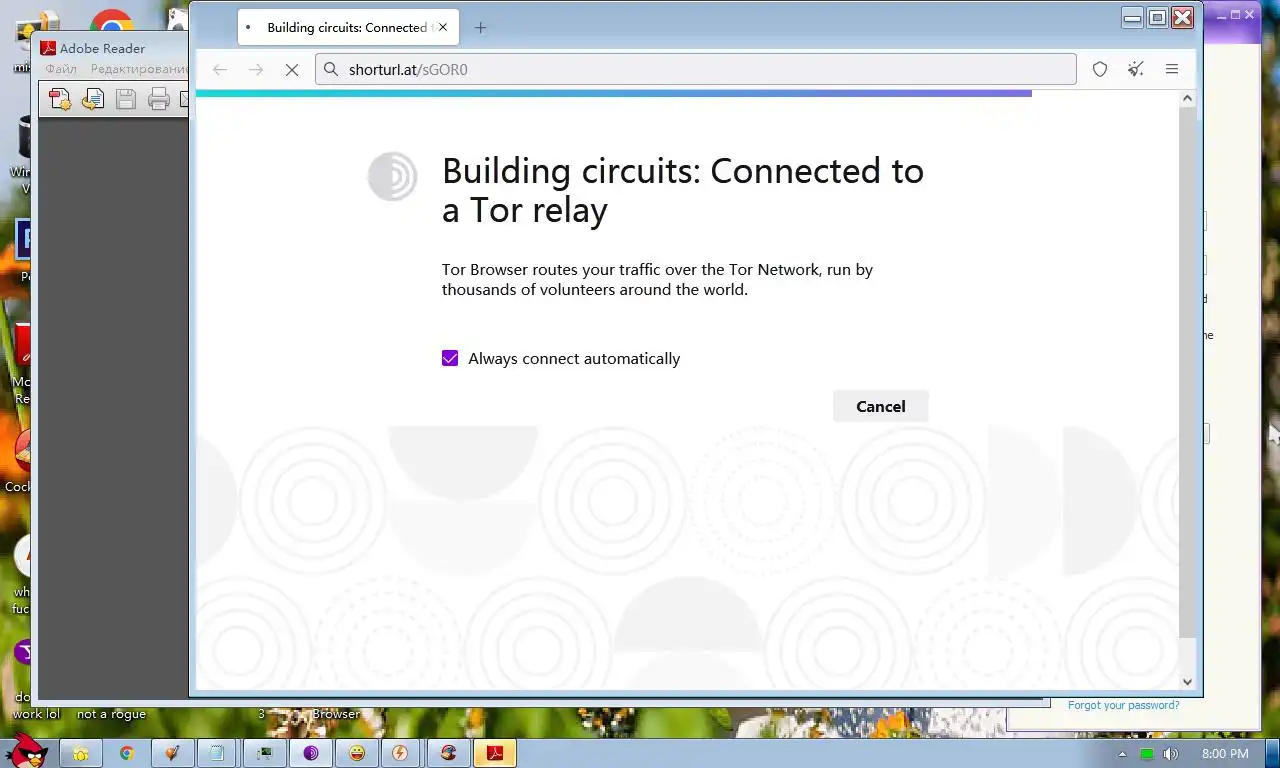Open the Редактирование menu in Adobe Reader
This screenshot has width=1280, height=768.
point(138,69)
